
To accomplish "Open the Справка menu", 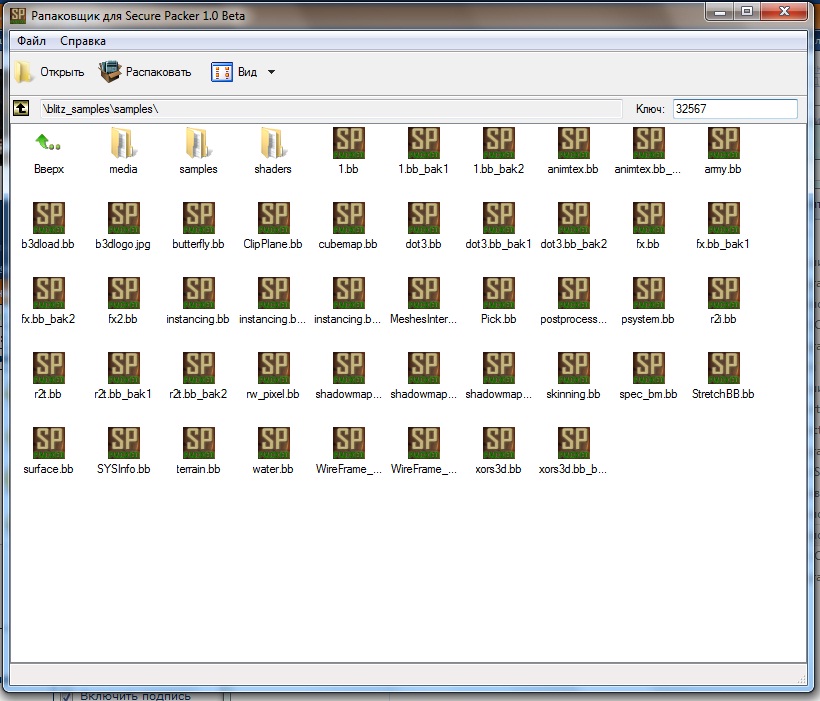I will 83,41.
